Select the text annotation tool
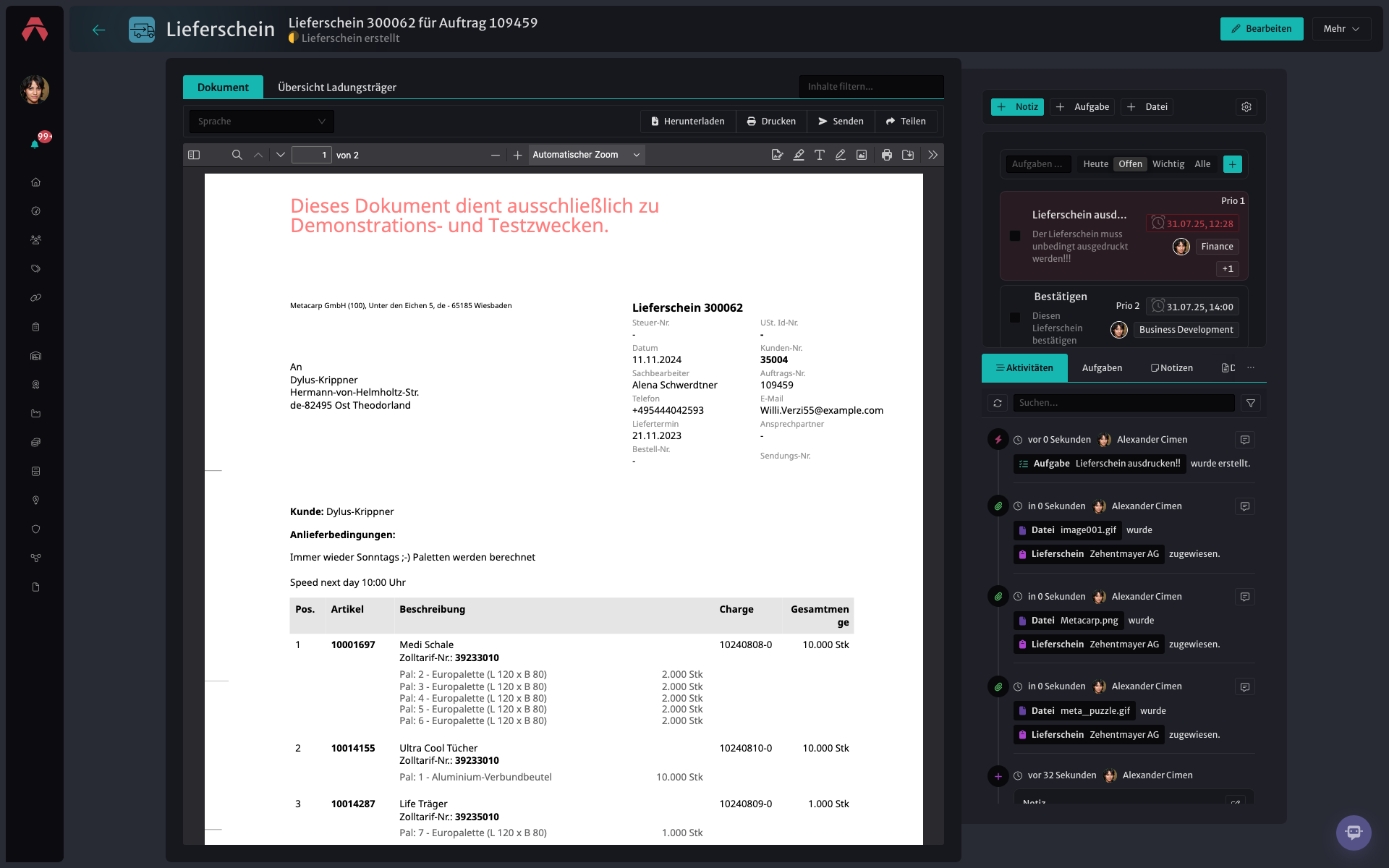 820,155
